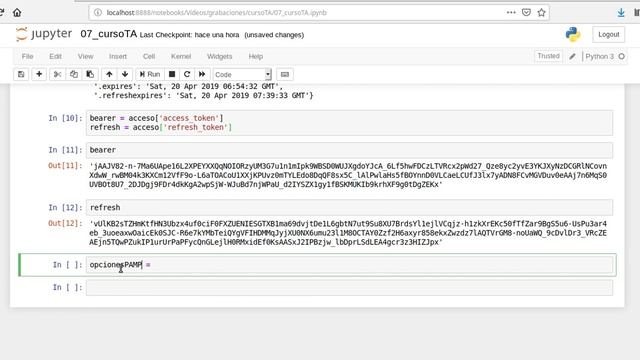Click the bearer token output text
The image size is (640, 360).
[x=348, y=175]
